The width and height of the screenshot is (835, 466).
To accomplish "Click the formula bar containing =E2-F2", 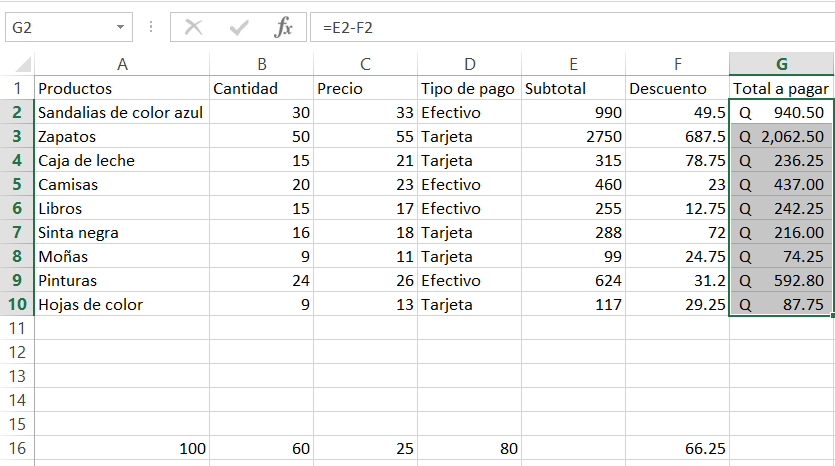I will click(572, 27).
